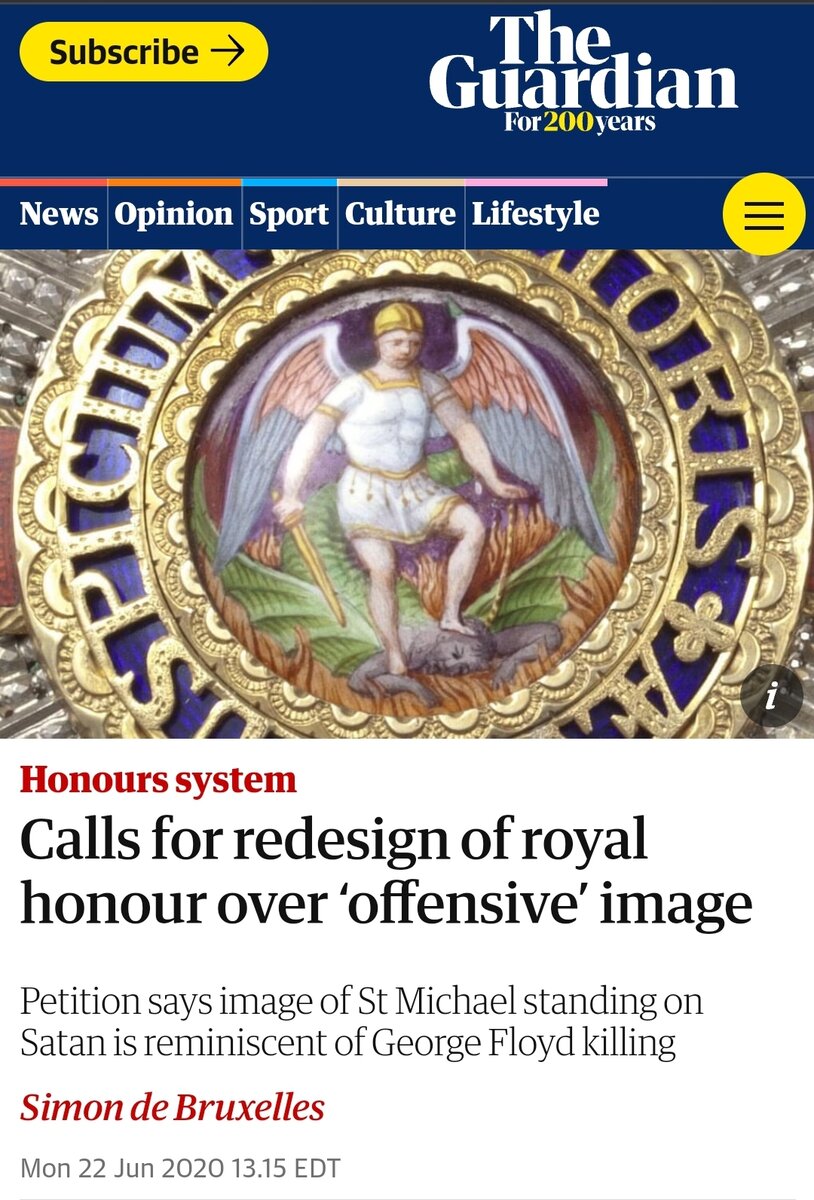Click the Subscribe button

(x=144, y=52)
